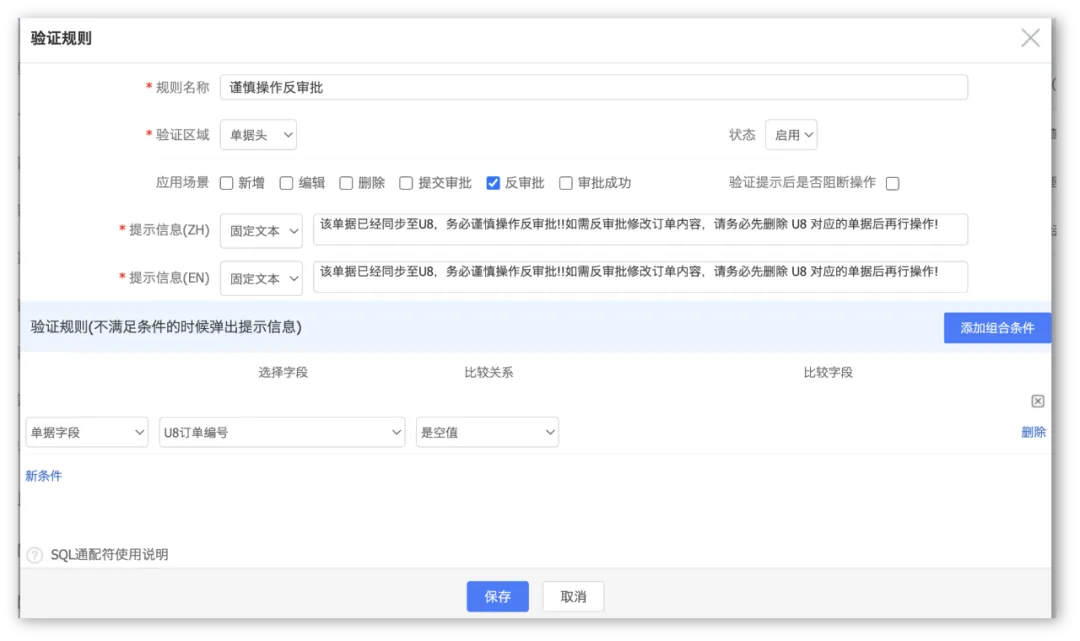Tick the 新增 checkbox
This screenshot has height=641, width=1080.
[x=227, y=183]
